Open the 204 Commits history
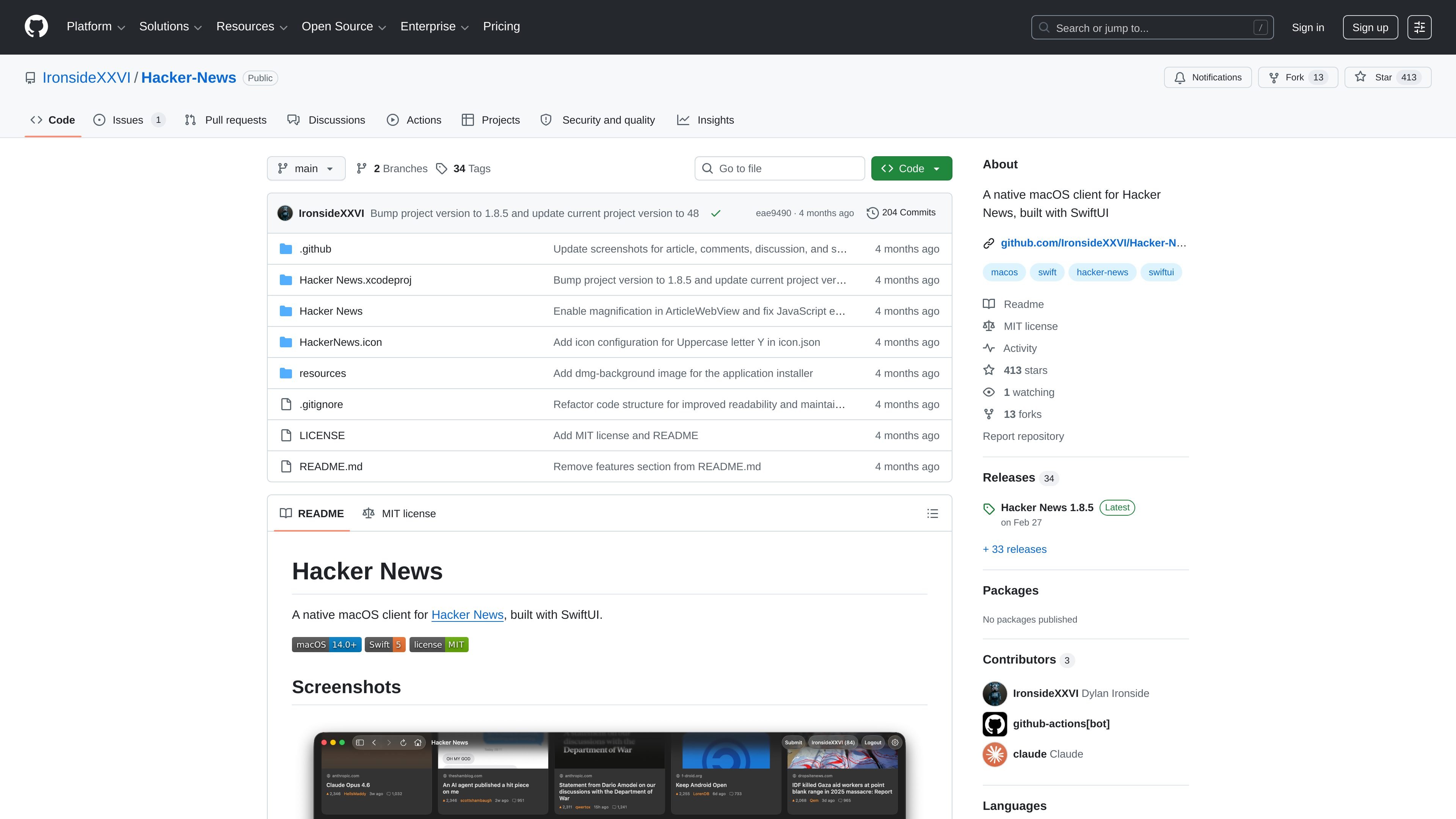This screenshot has width=1456, height=819. coord(901,212)
